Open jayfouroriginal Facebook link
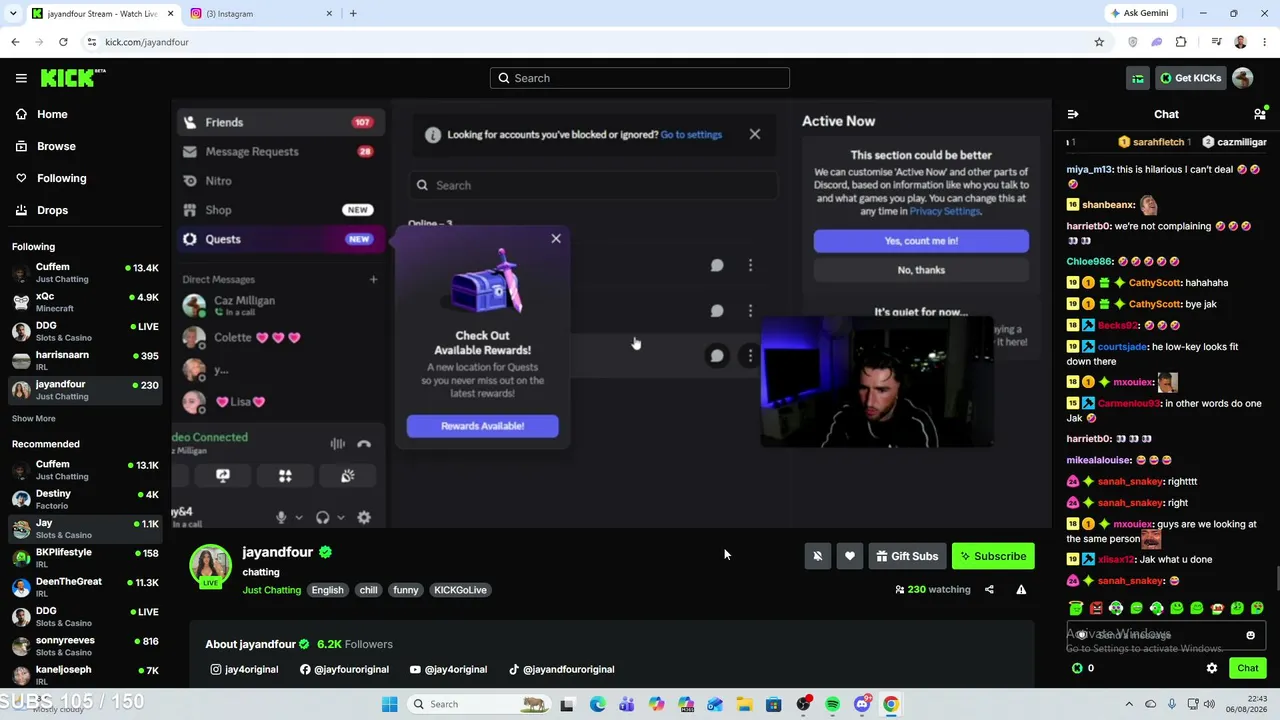 344,670
